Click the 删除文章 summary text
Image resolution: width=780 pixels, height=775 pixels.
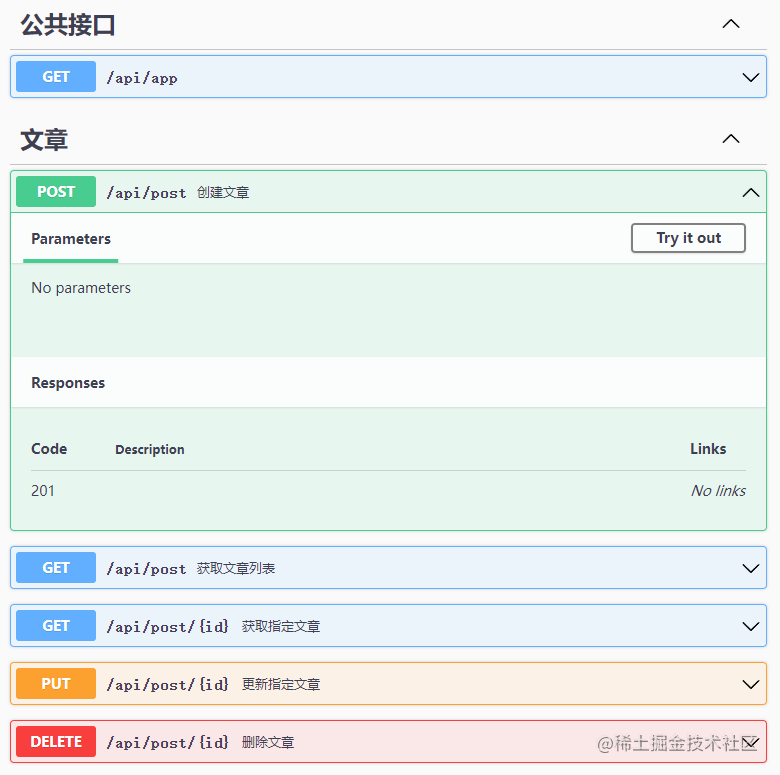tap(268, 743)
